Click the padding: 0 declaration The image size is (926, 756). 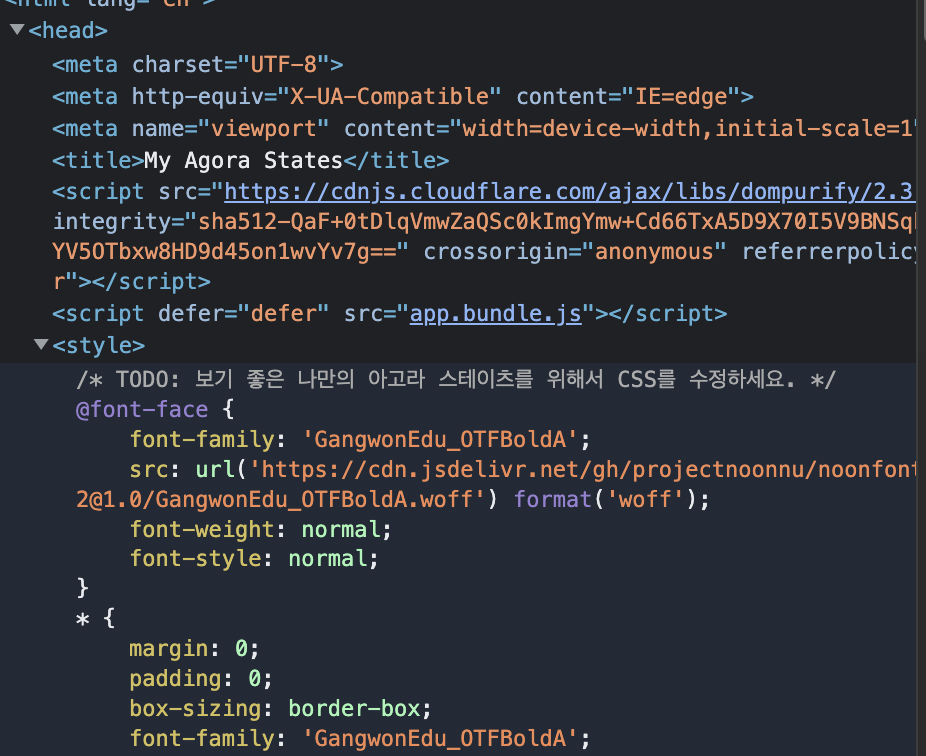[201, 679]
